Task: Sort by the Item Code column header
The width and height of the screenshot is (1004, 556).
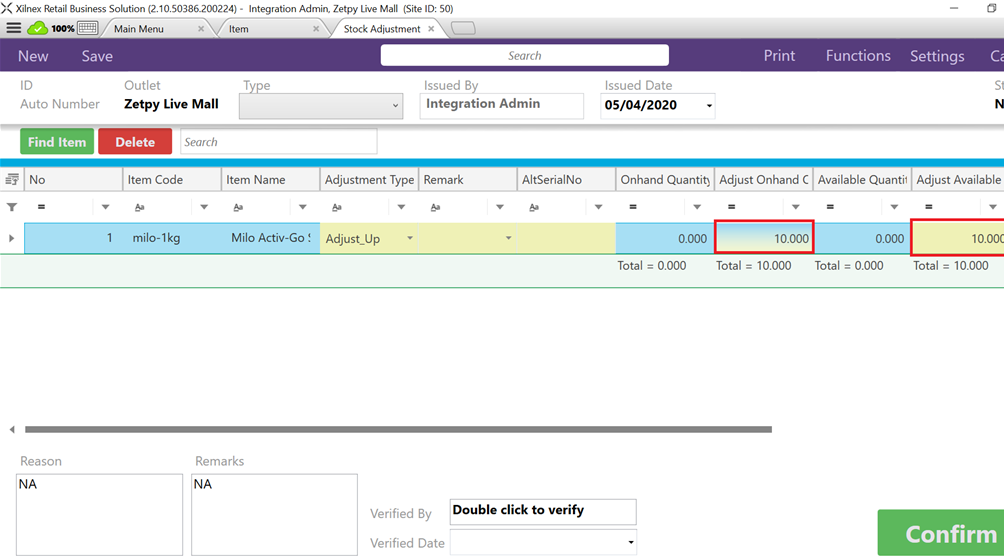Action: [x=172, y=179]
